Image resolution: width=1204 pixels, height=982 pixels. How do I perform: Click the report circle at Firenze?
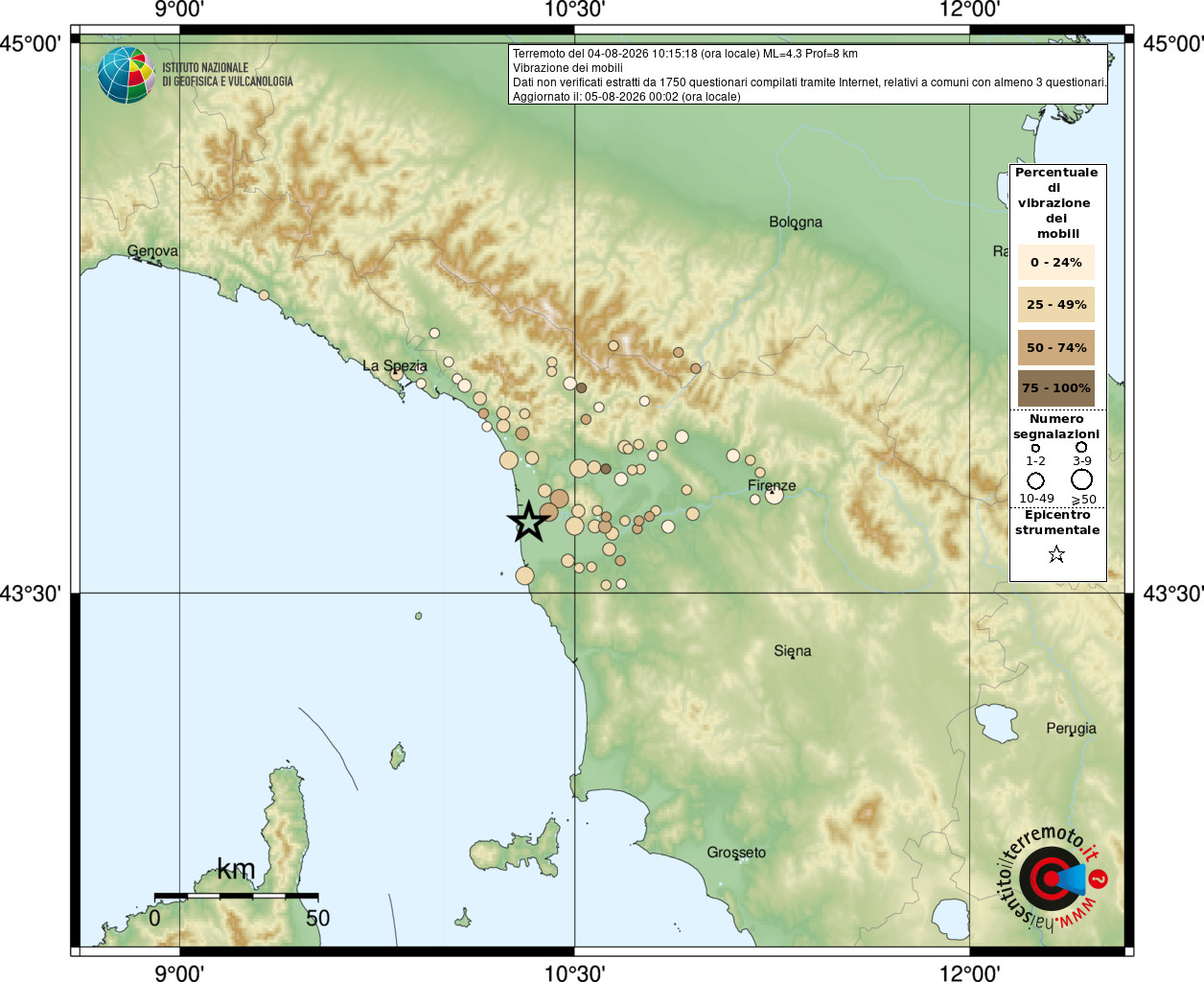coord(774,495)
